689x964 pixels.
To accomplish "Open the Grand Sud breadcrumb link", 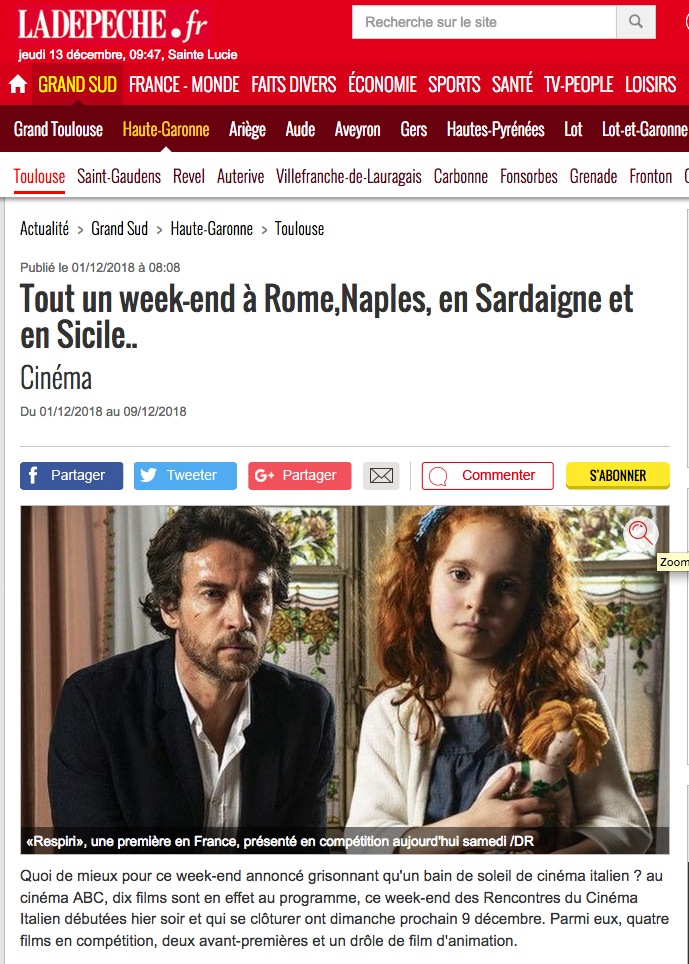I will pyautogui.click(x=120, y=229).
